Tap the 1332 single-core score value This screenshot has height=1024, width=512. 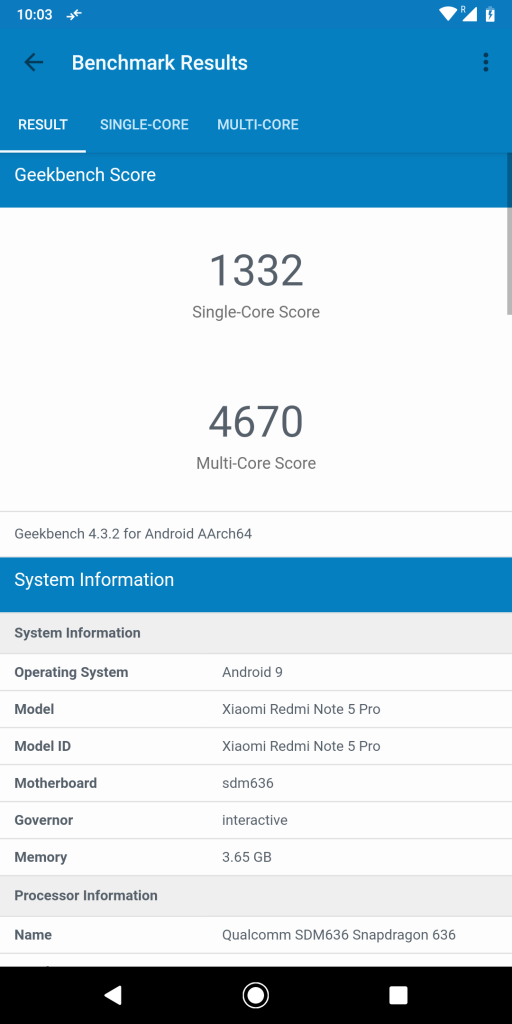[x=256, y=271]
